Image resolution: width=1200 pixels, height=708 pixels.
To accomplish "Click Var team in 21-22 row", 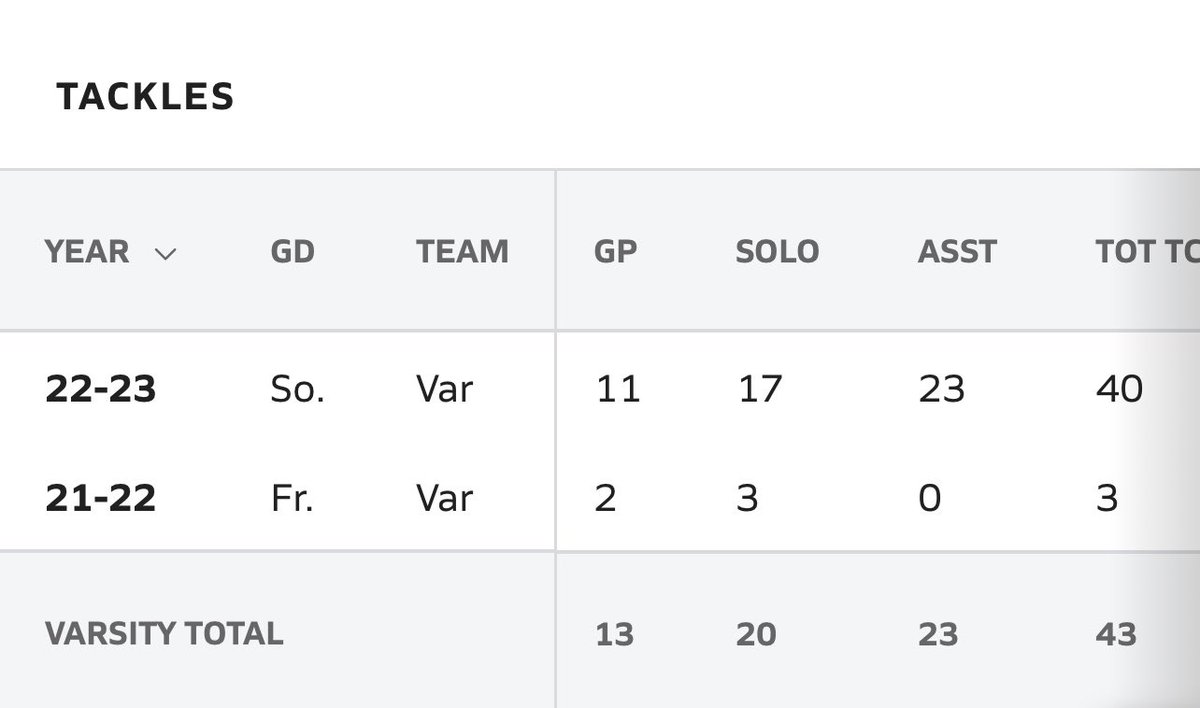I will [x=445, y=497].
